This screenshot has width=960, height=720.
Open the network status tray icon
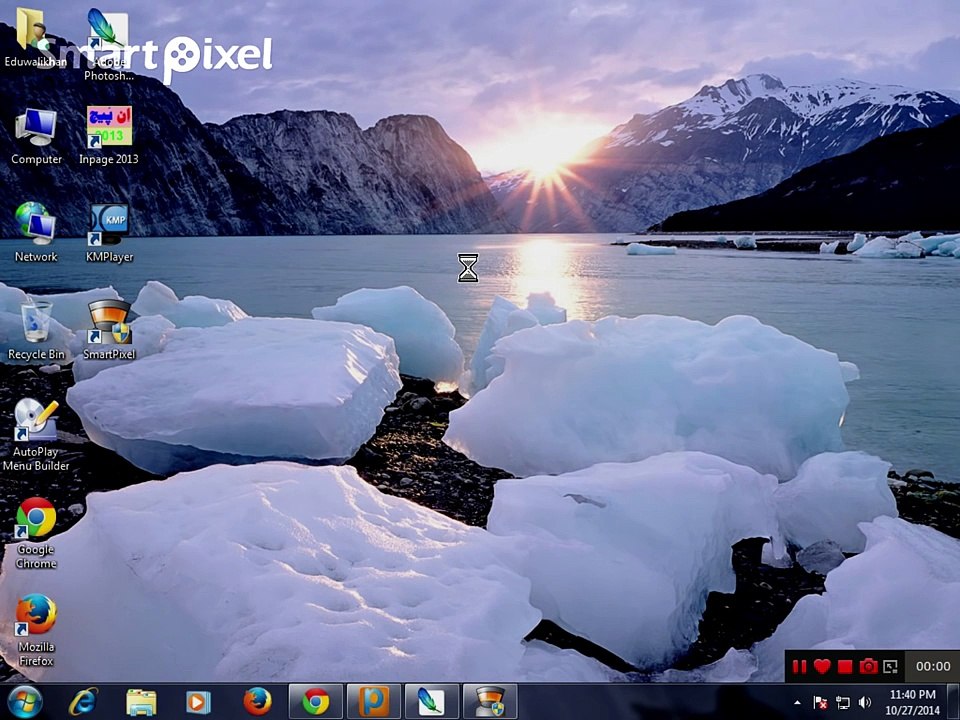(842, 703)
